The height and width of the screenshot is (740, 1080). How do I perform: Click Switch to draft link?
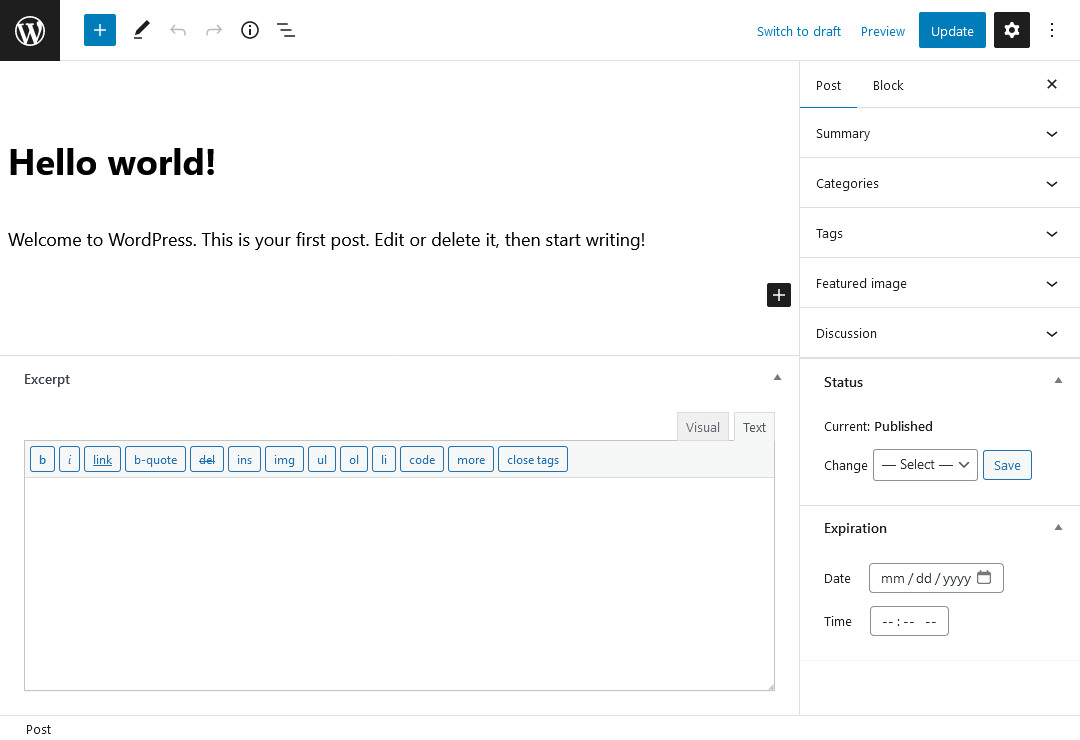(x=798, y=31)
